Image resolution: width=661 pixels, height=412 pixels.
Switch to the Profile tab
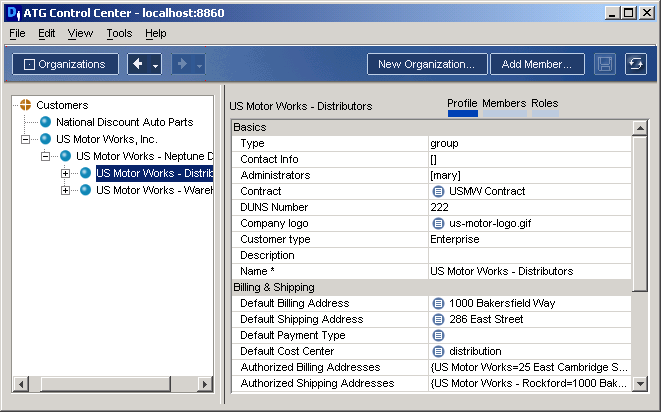pyautogui.click(x=462, y=107)
